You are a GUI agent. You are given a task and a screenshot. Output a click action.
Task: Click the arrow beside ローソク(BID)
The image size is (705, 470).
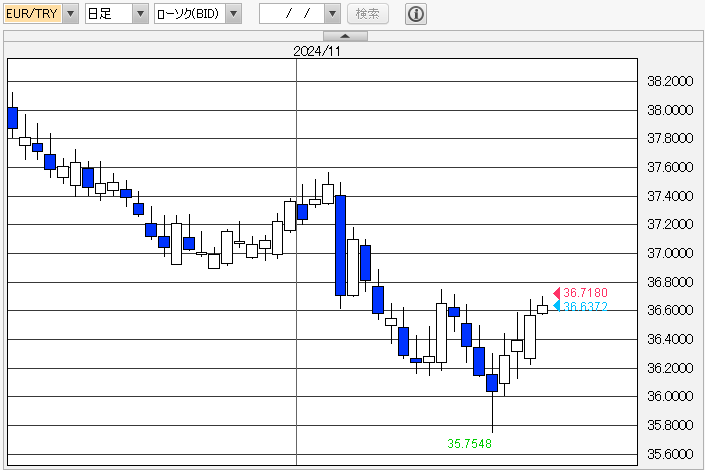(233, 13)
